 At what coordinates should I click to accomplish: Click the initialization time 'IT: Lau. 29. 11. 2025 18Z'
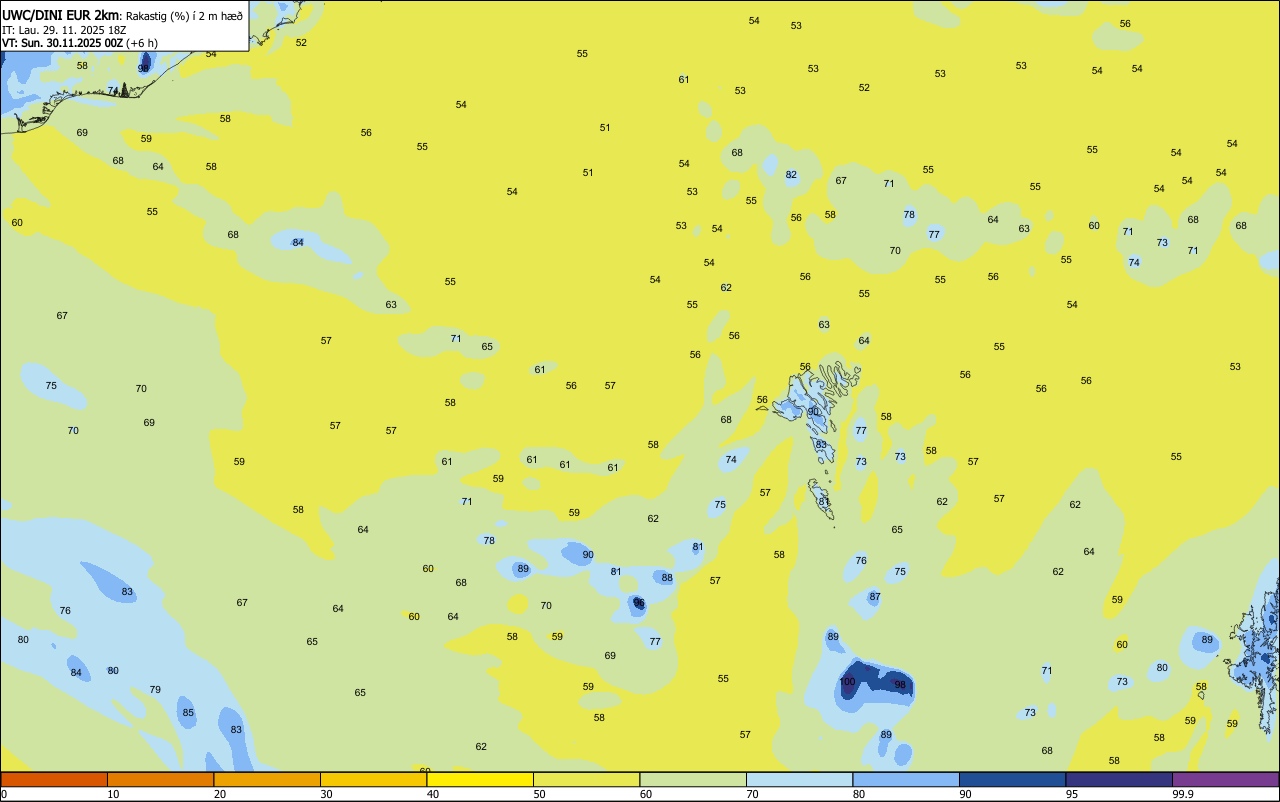[64, 30]
